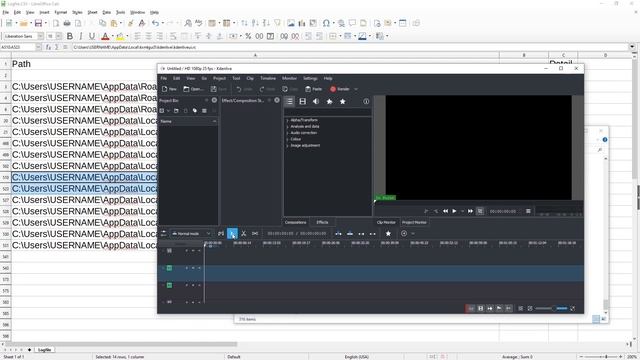Screen dimensions: 640x360
Task: Toggle Bold in LibreOffice Calc
Action: (x=70, y=36)
